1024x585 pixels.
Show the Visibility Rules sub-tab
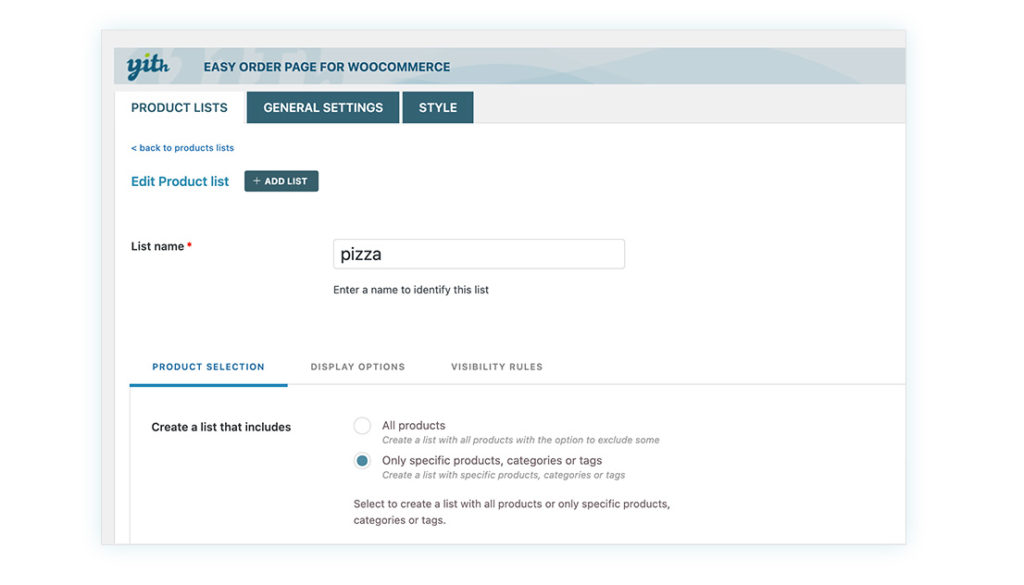click(x=496, y=367)
